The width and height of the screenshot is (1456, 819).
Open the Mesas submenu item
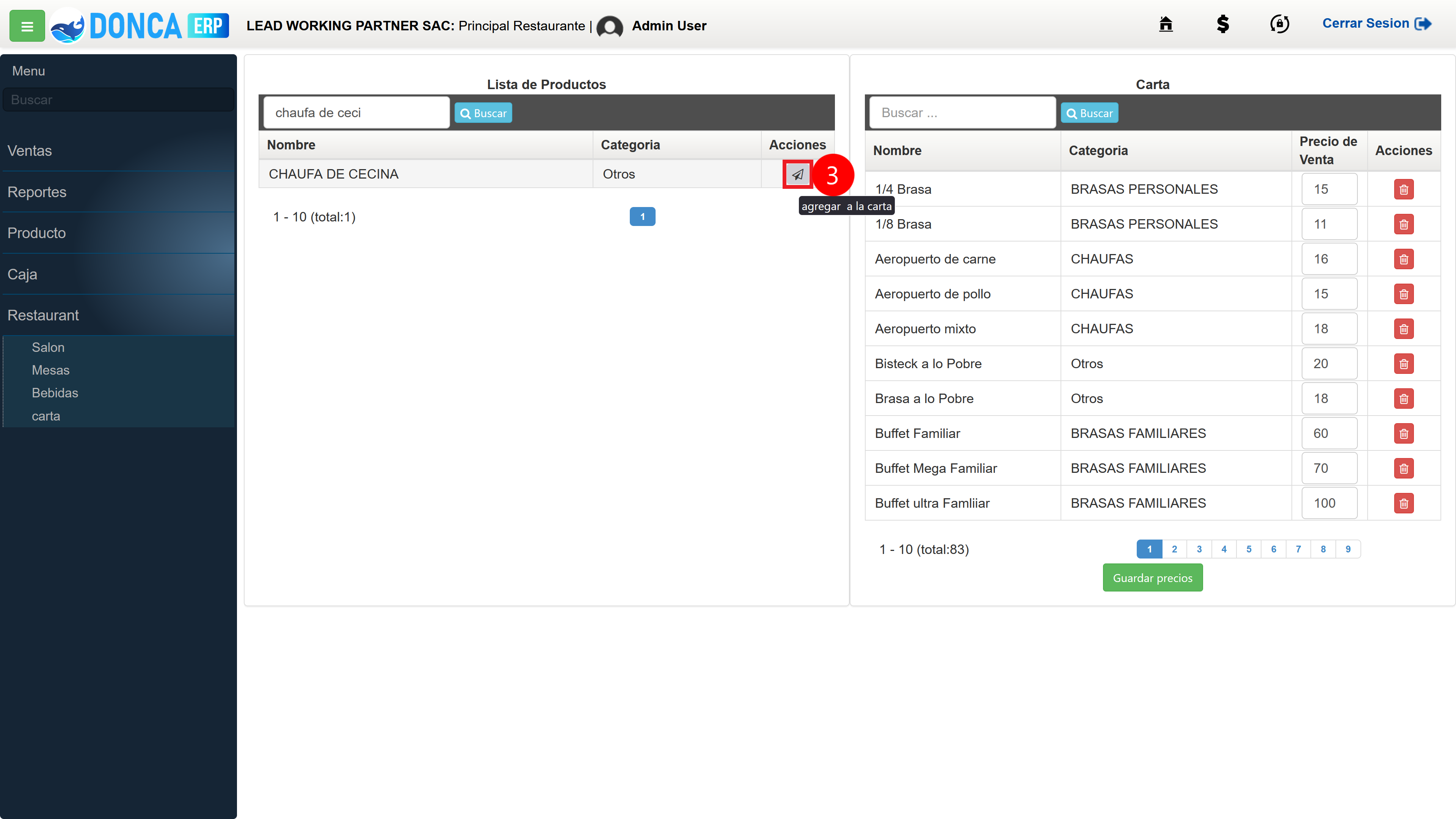tap(50, 370)
